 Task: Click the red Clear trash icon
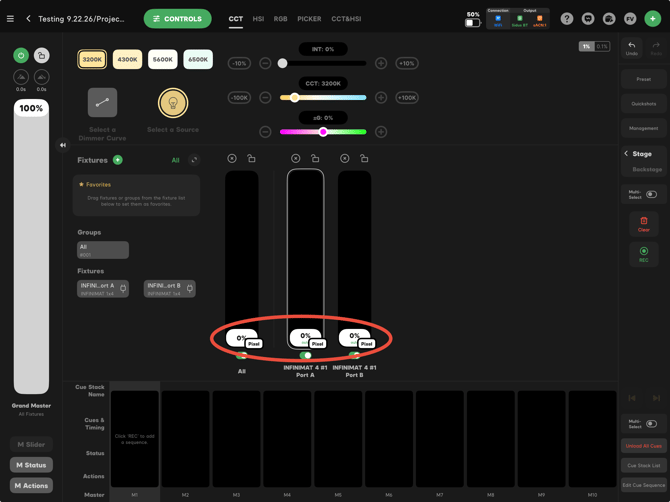(x=644, y=224)
